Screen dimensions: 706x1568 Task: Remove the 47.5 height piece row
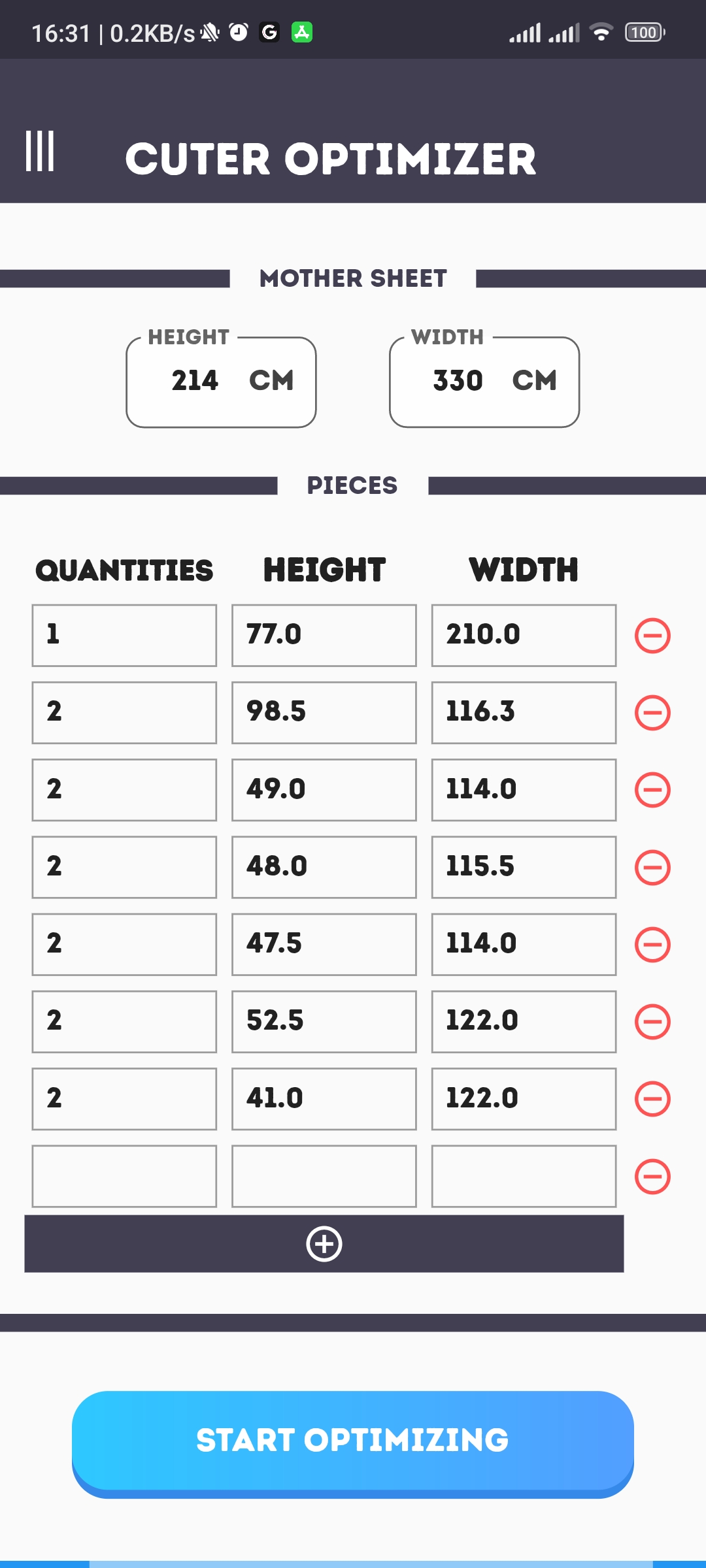click(x=652, y=945)
